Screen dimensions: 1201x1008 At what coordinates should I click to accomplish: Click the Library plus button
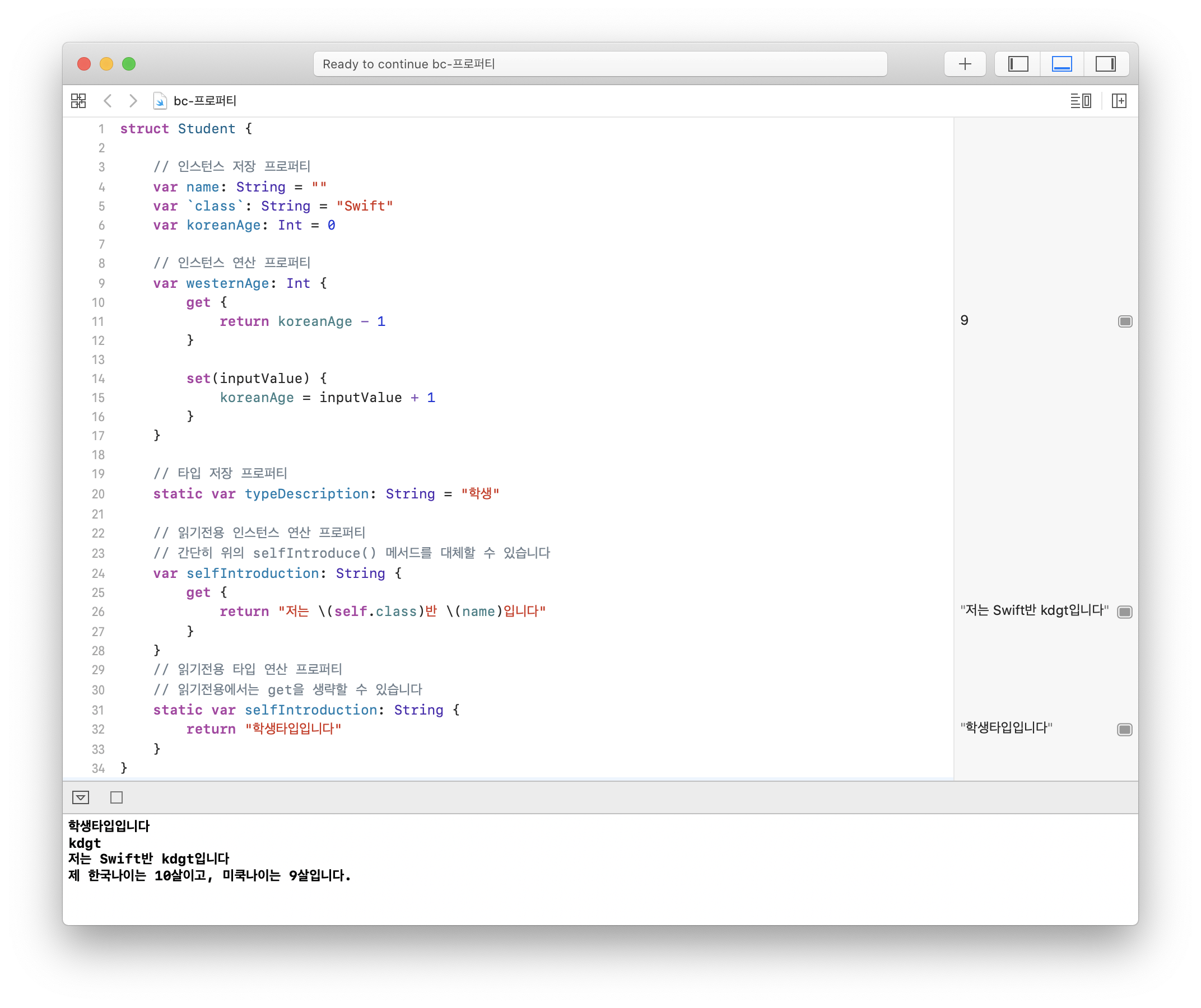(x=965, y=64)
